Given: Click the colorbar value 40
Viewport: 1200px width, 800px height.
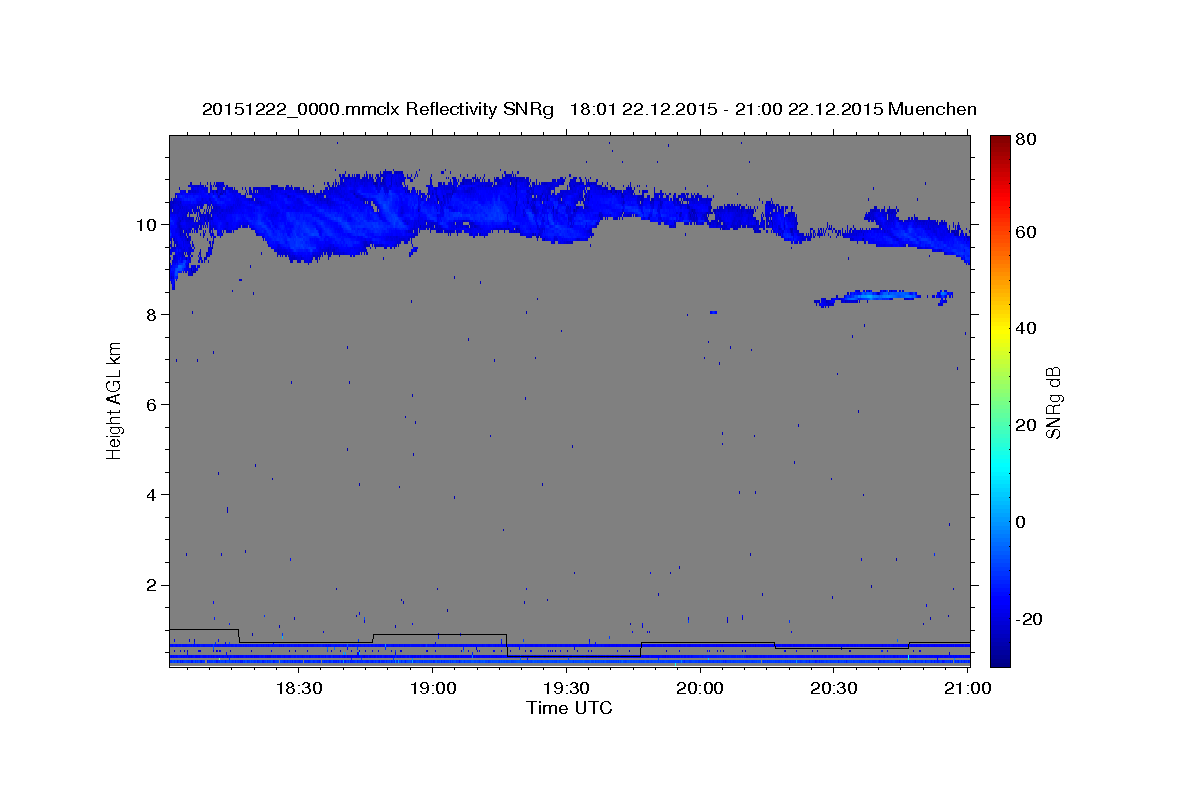Looking at the screenshot, I should 1027,328.
